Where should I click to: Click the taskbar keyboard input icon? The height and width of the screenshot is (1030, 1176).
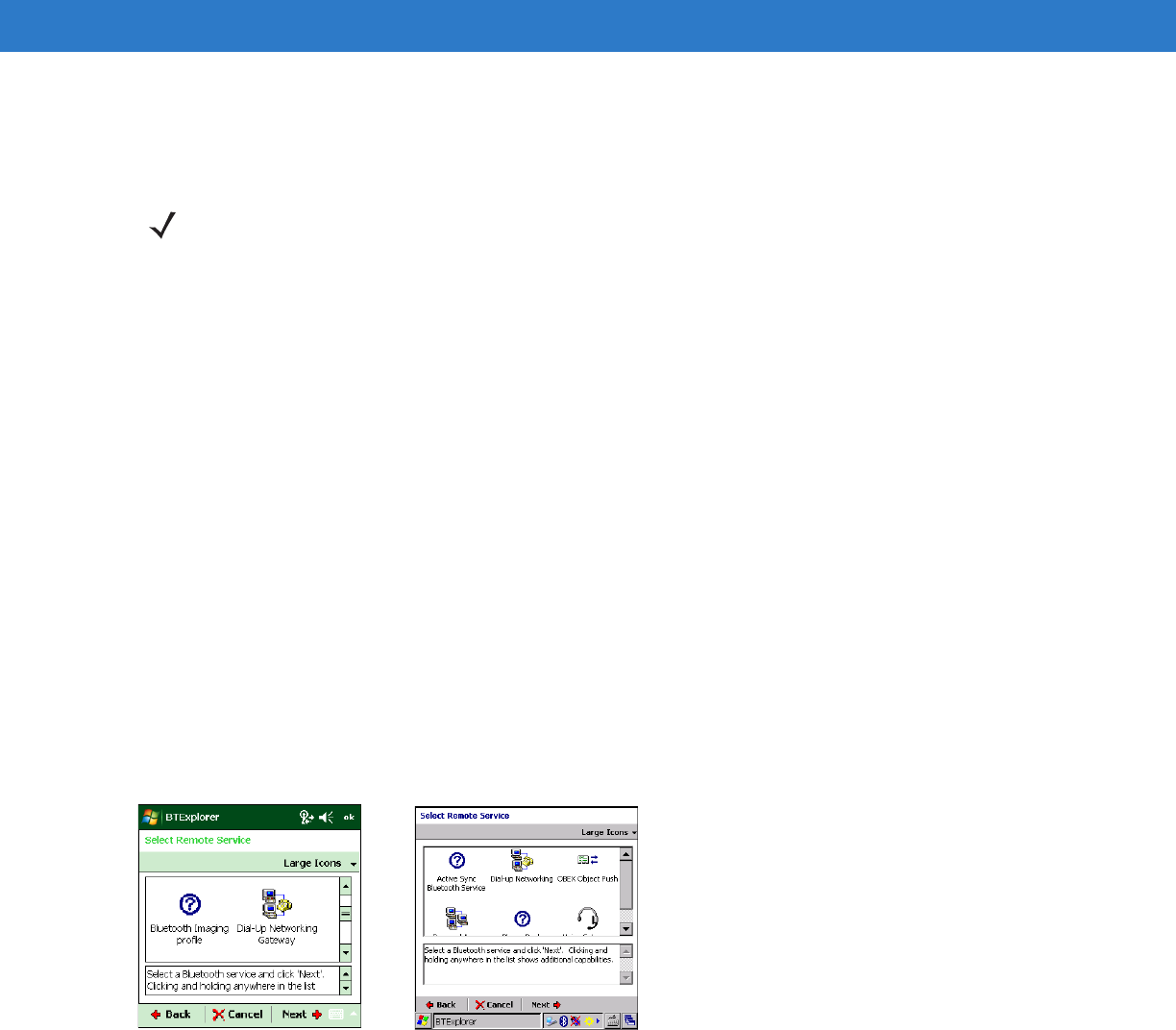coord(612,1021)
